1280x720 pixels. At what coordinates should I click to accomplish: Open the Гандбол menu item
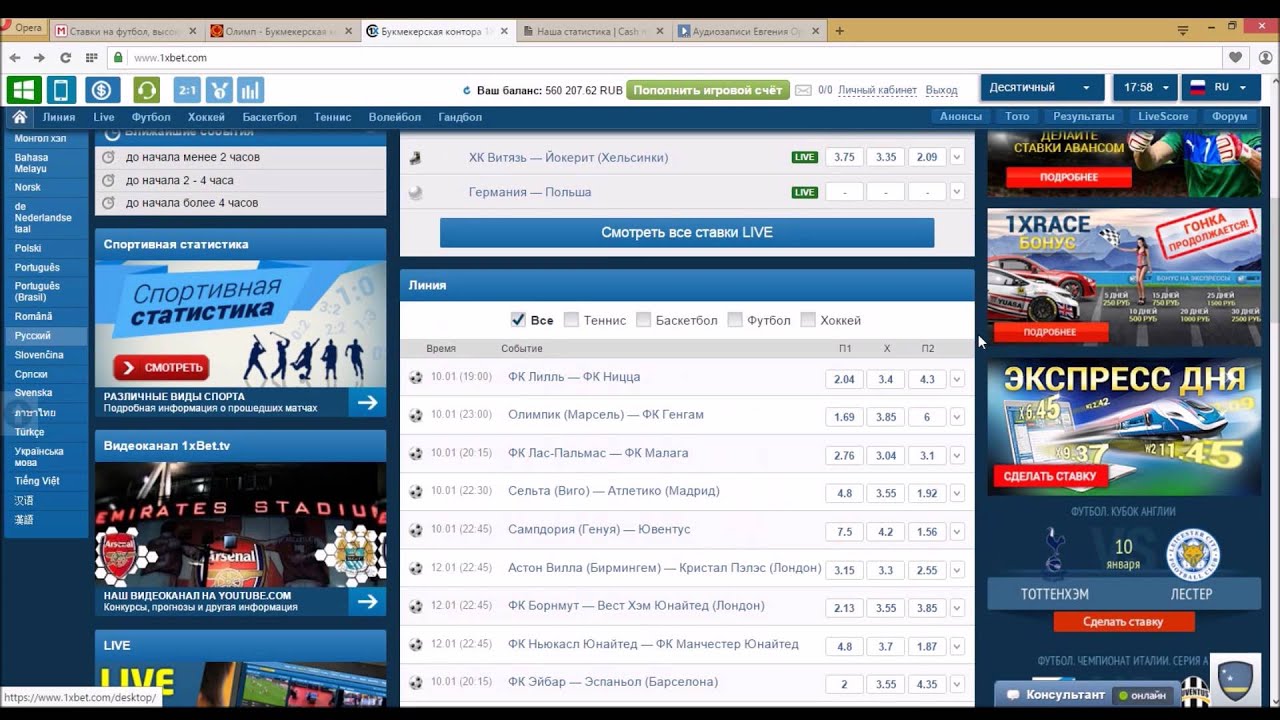click(x=460, y=117)
